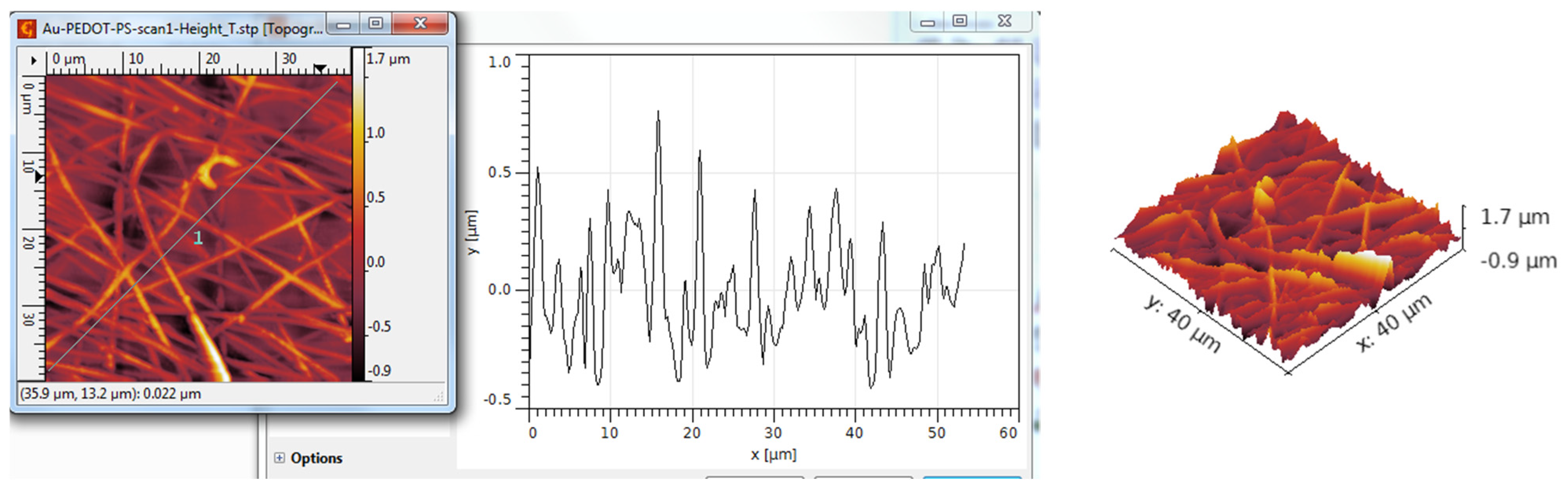Screen dimensions: 1568x494
Task: Click the highest peak in profile graph
Action: click(658, 113)
